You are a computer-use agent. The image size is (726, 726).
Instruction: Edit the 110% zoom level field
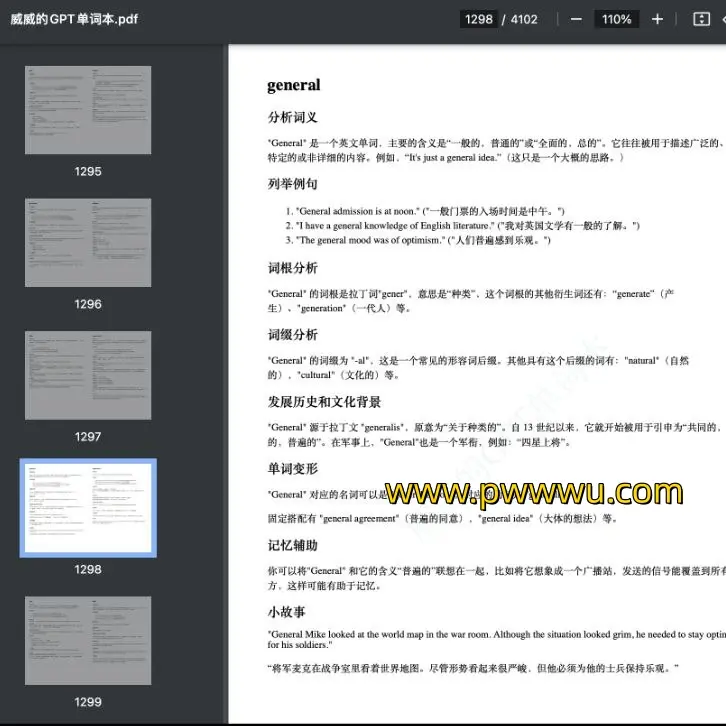click(616, 19)
